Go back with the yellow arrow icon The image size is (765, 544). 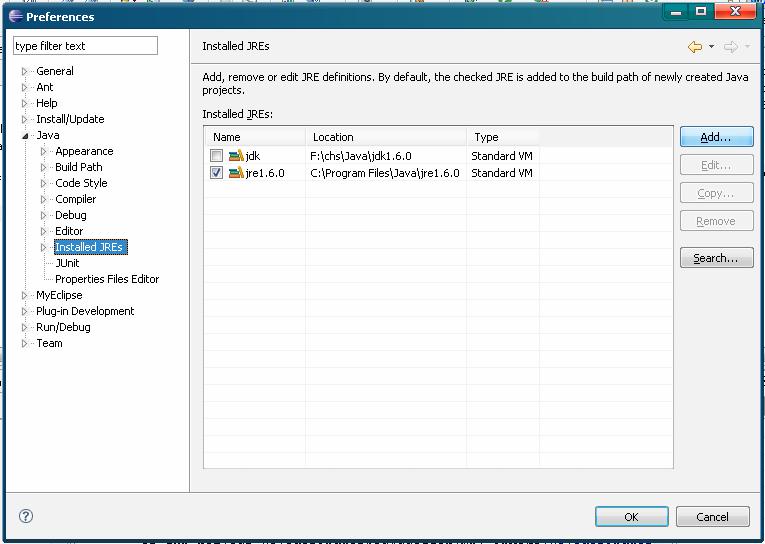[x=695, y=47]
